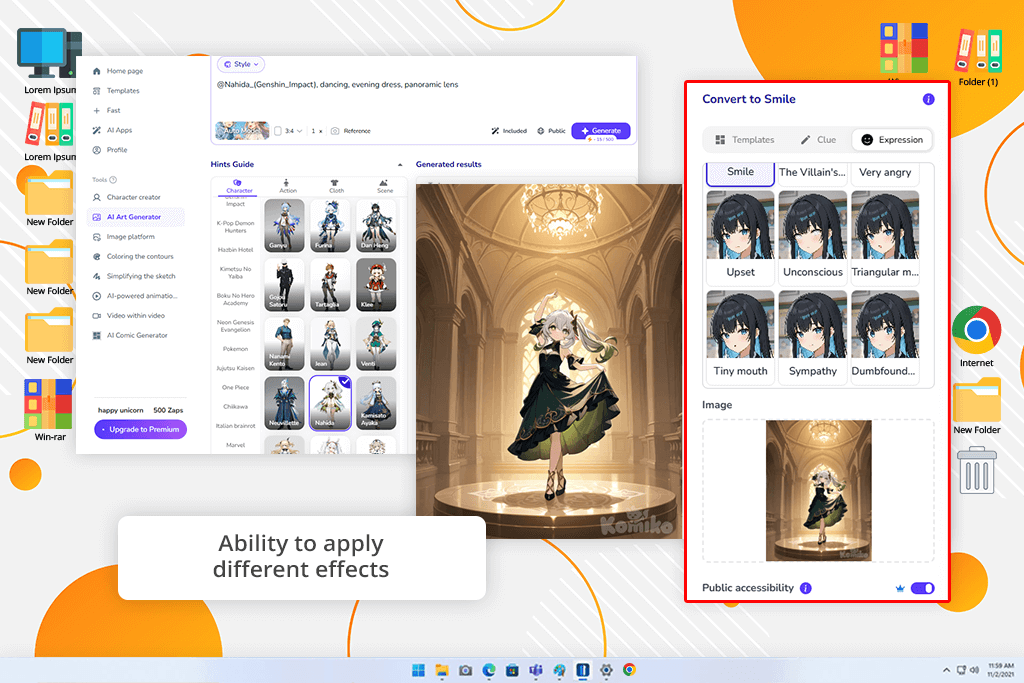Click the Tools help question mark icon
The image size is (1024, 683).
point(113,180)
